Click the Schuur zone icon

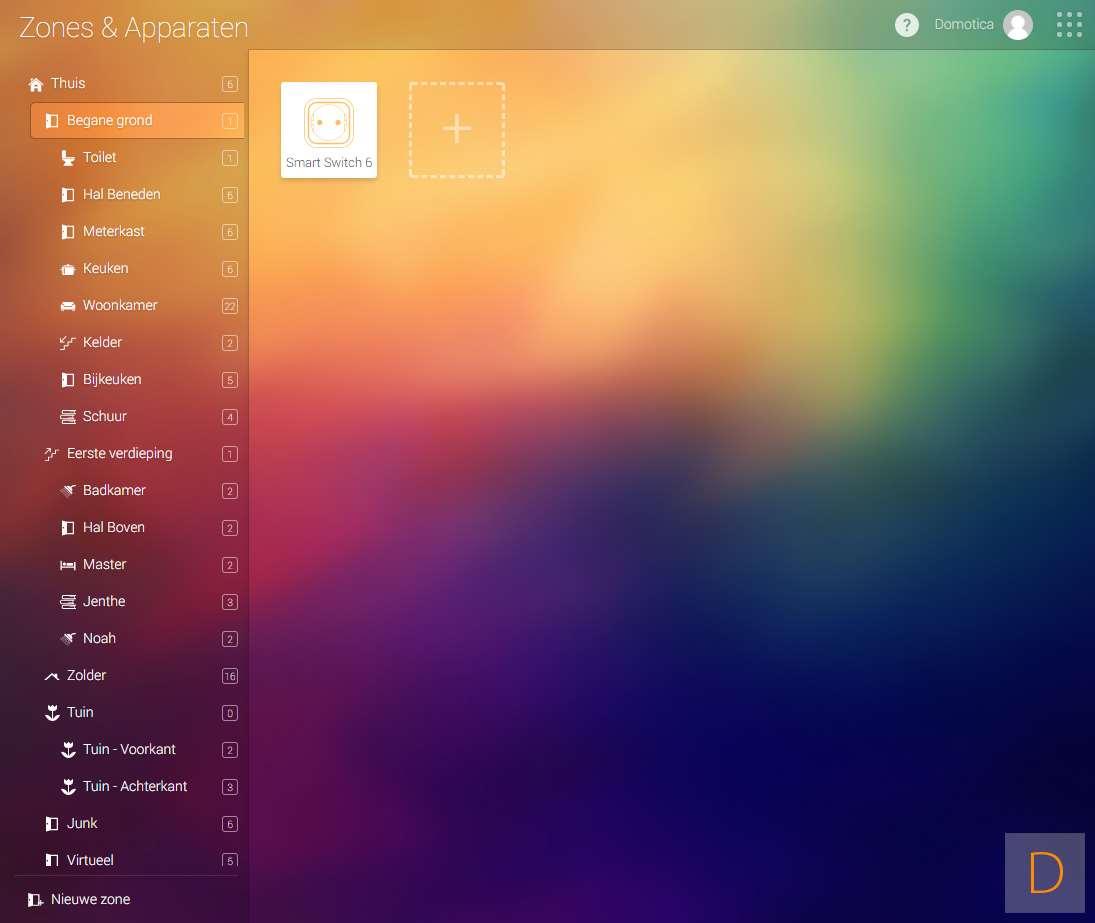(68, 417)
